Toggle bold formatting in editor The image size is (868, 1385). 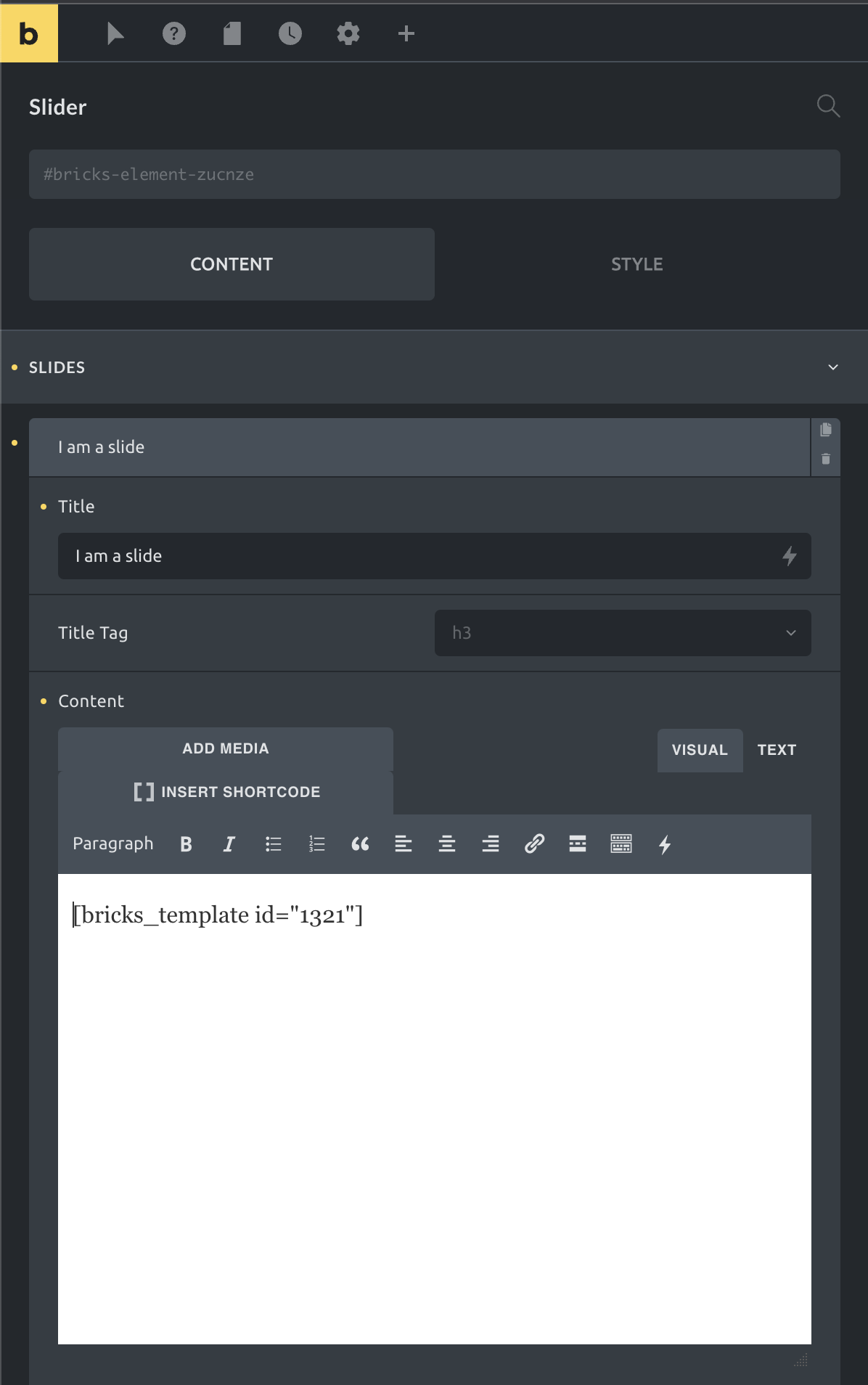(186, 843)
